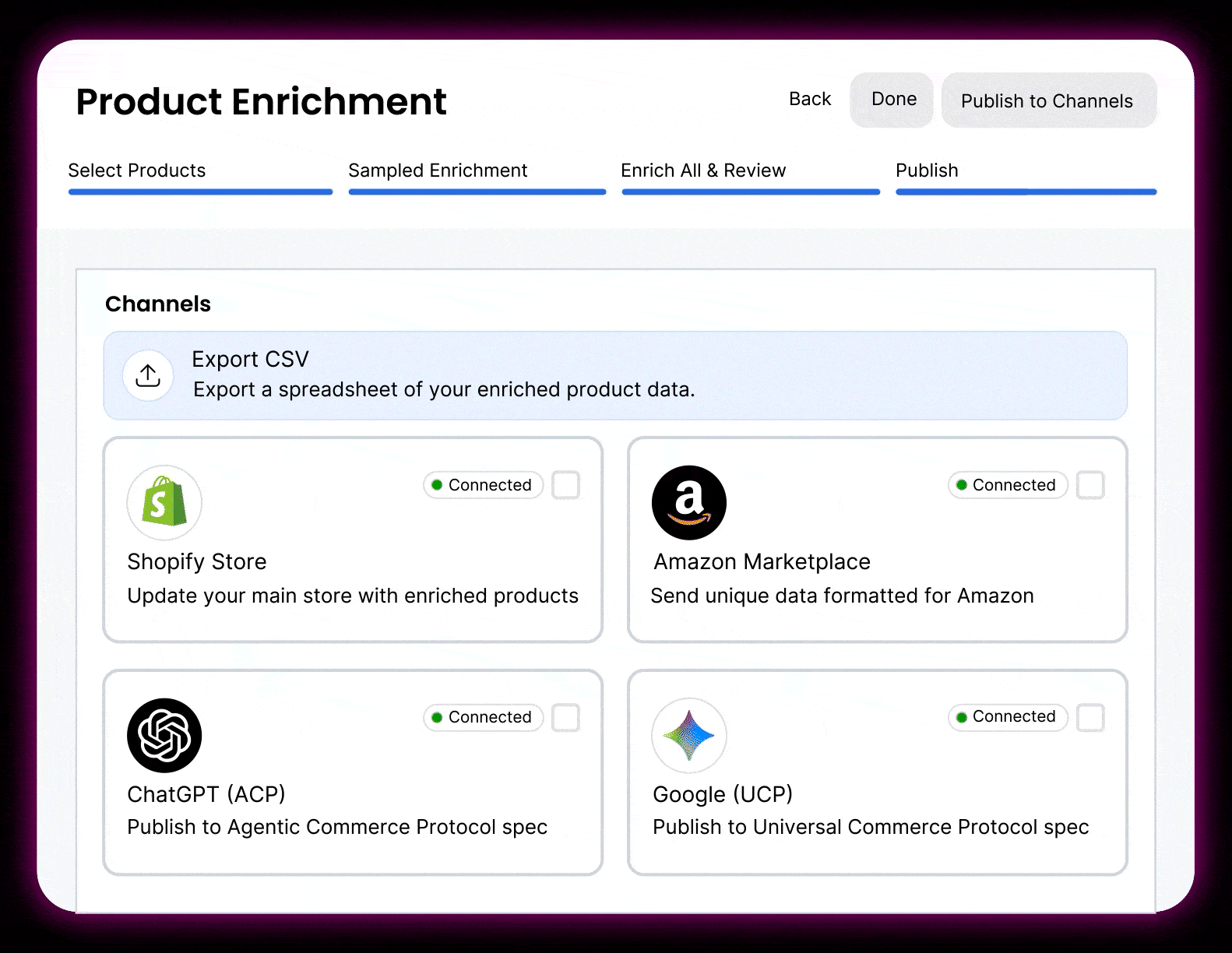Choose the Export CSV option banner
This screenshot has height=953, width=1232.
point(615,375)
